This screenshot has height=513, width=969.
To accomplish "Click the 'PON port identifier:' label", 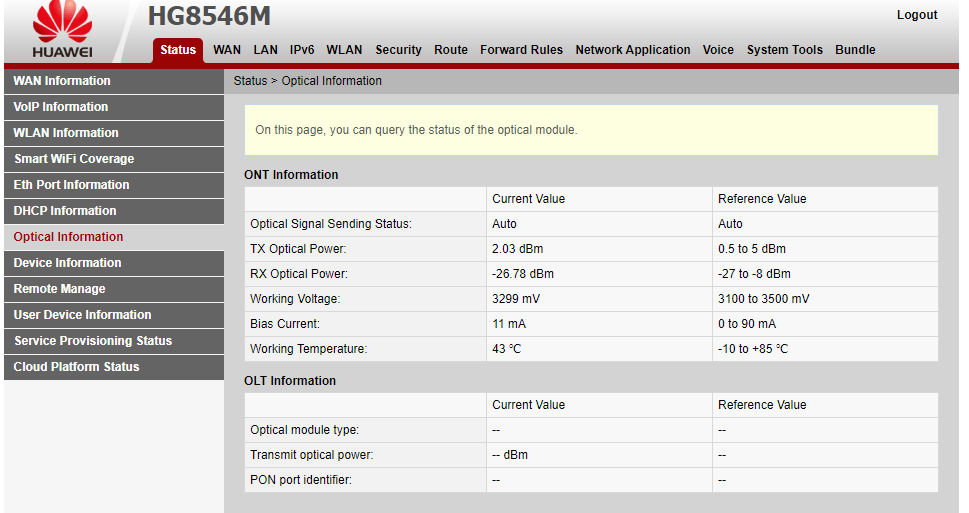I will pyautogui.click(x=300, y=480).
